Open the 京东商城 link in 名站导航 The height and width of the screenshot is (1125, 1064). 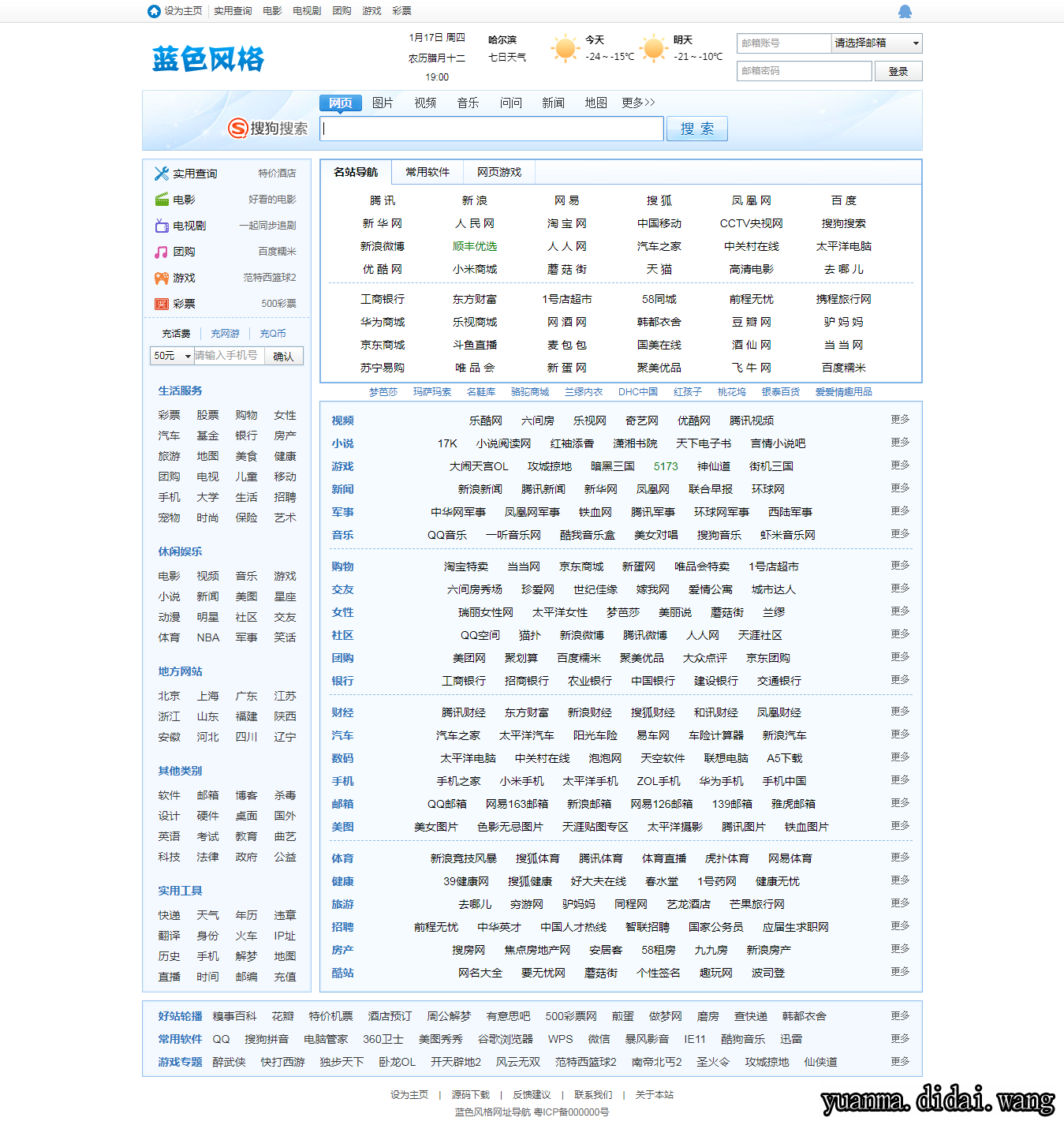[383, 345]
